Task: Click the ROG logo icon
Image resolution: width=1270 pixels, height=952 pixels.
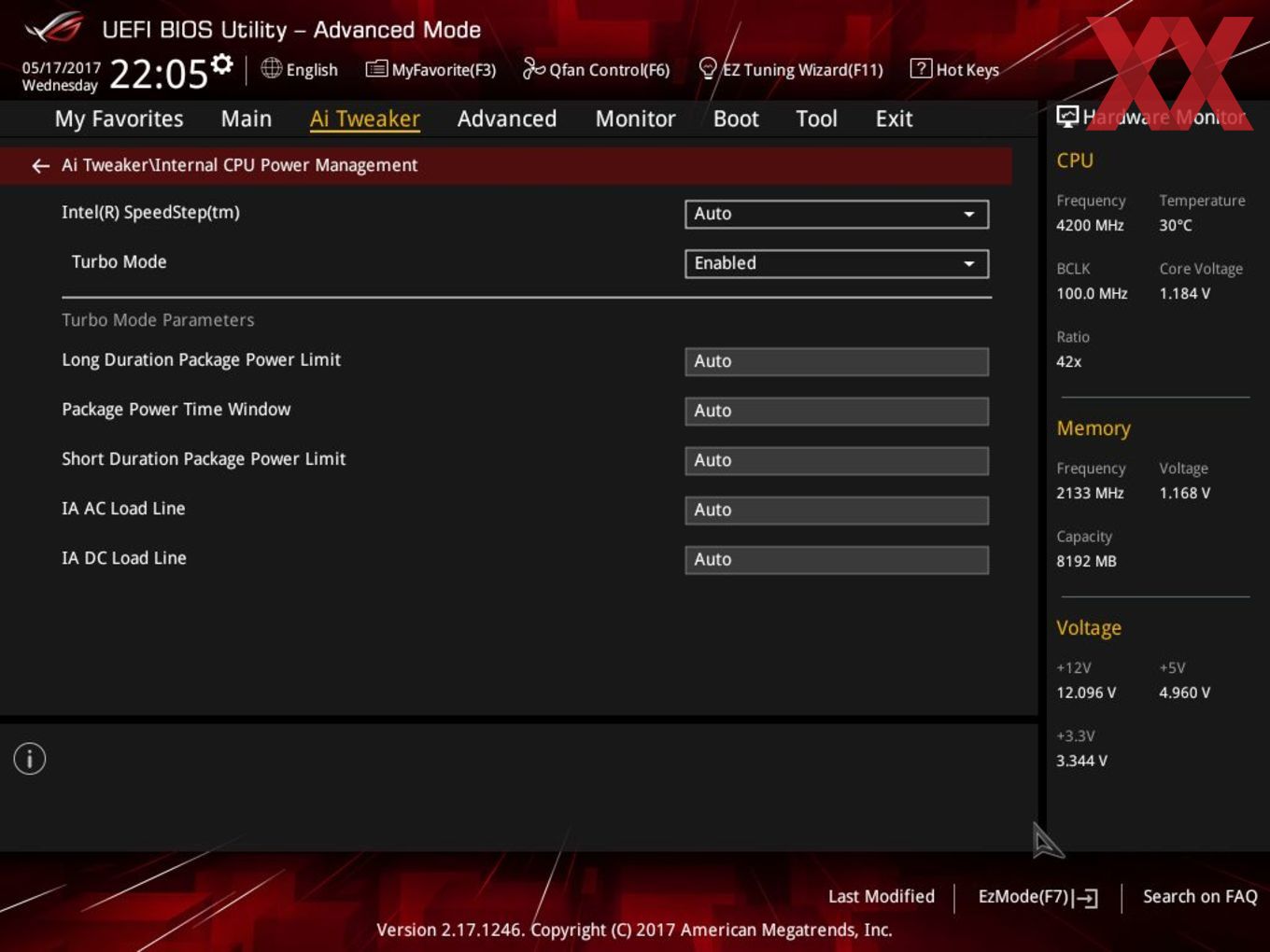Action: click(x=53, y=28)
